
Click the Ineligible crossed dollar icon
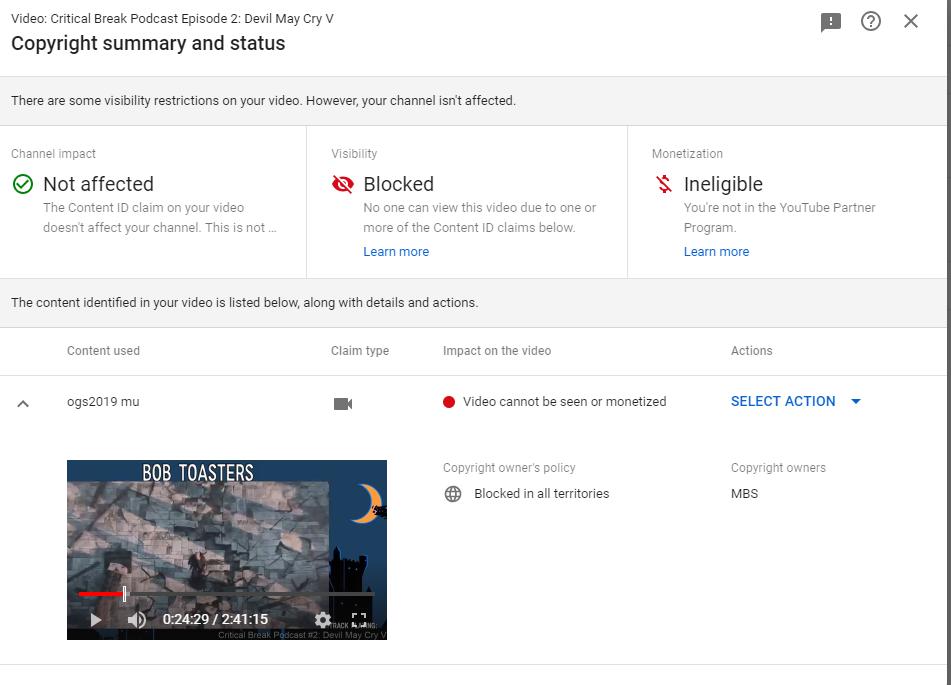[664, 184]
